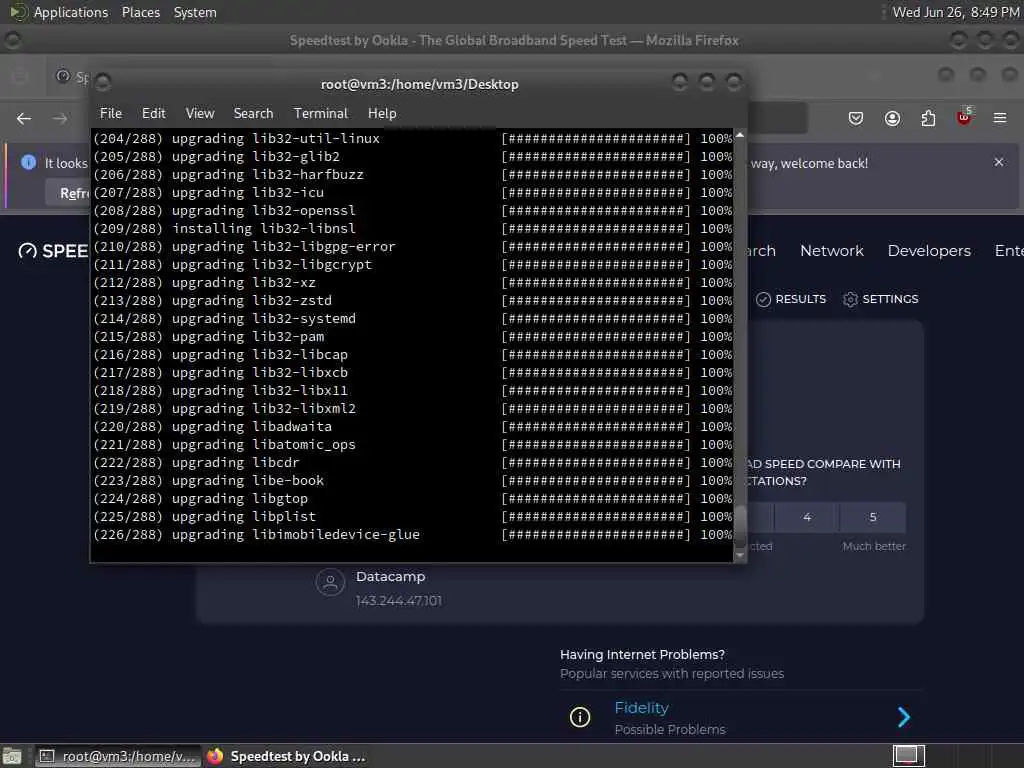Select rating 5 Much better in survey

pos(873,517)
